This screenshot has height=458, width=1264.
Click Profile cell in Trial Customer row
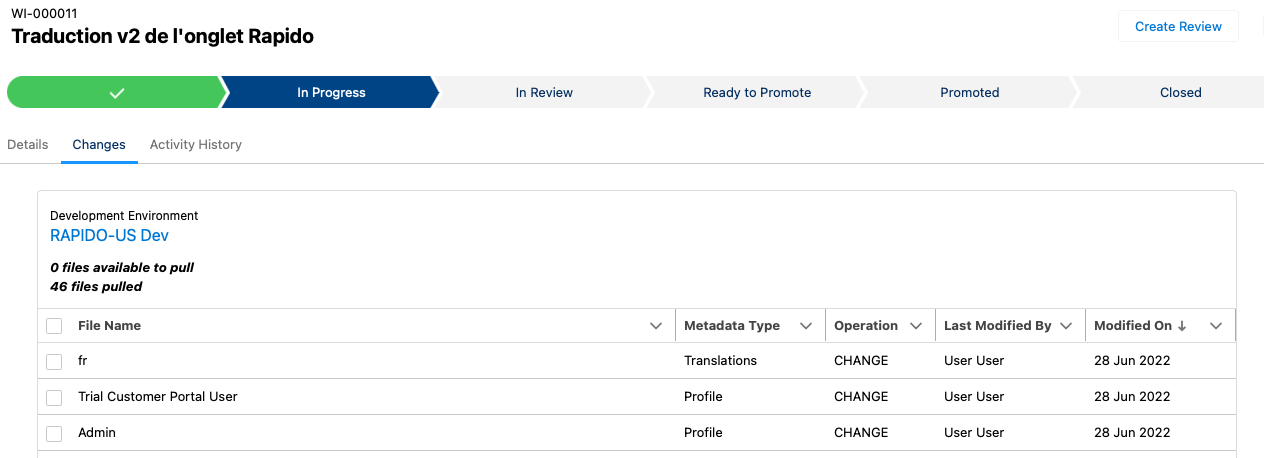click(703, 397)
